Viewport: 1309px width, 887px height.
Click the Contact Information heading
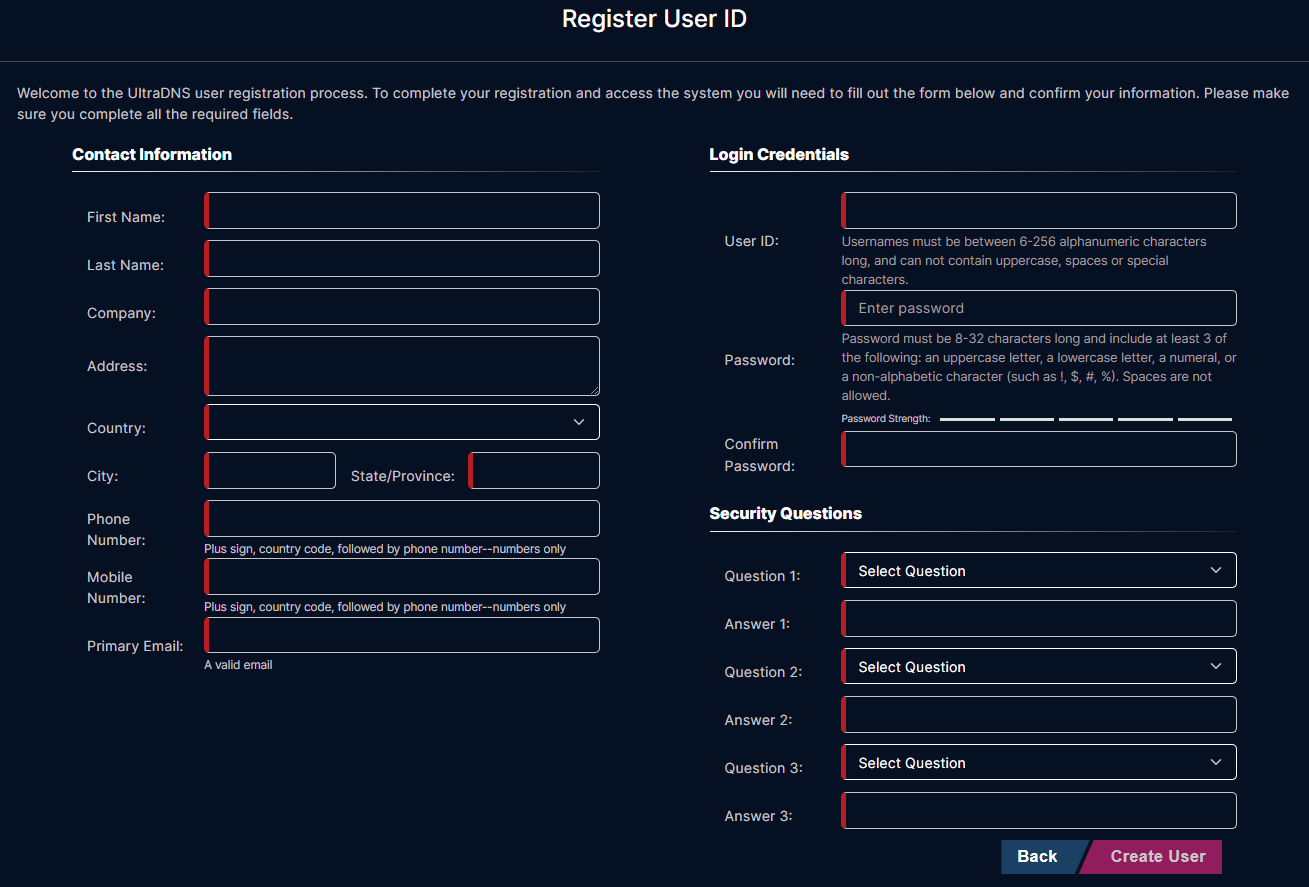click(152, 154)
